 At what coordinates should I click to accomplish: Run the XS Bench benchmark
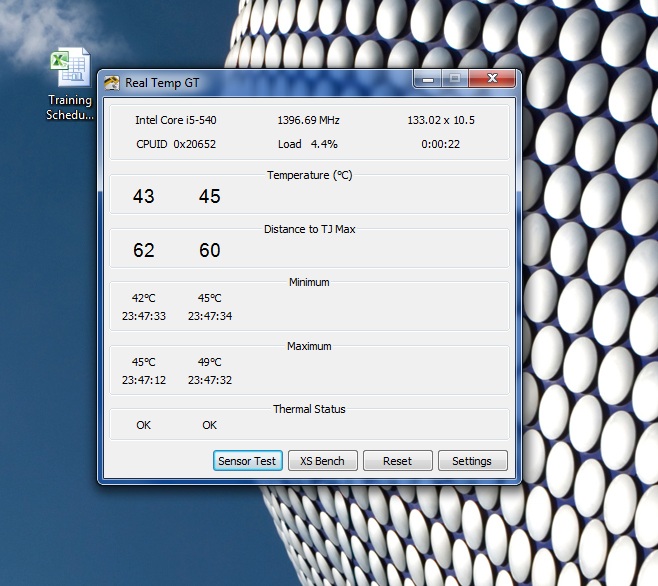click(322, 461)
